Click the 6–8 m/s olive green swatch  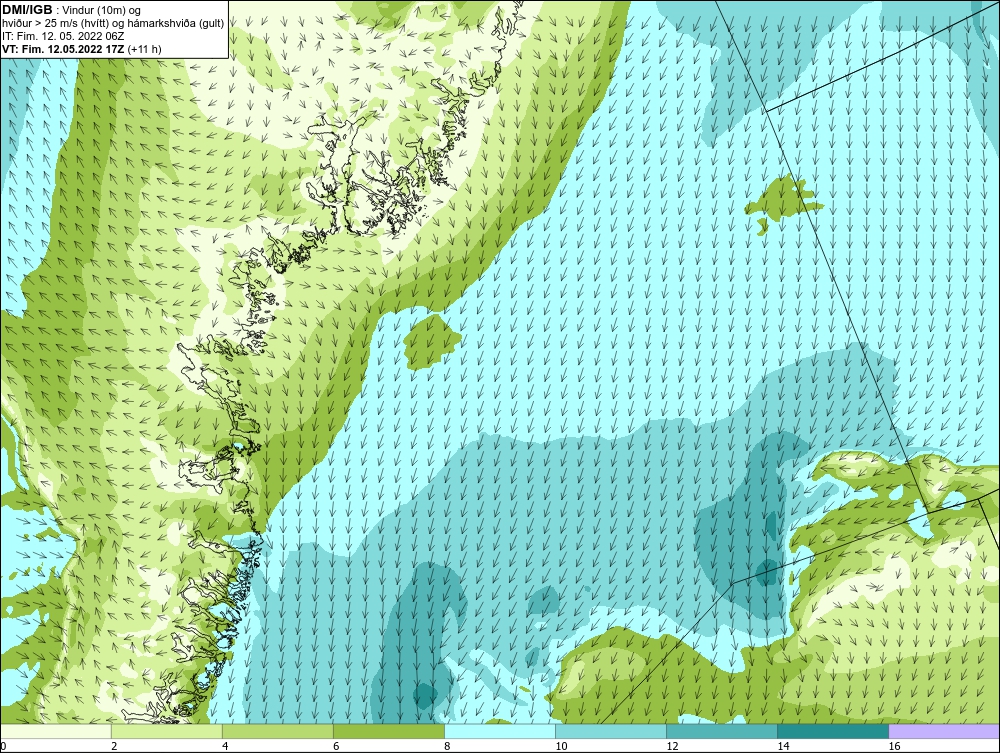click(389, 731)
